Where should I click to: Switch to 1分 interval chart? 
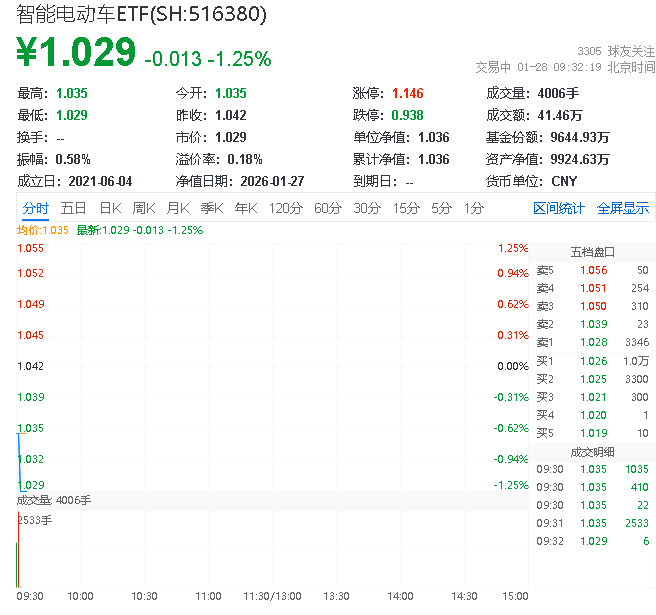[473, 208]
